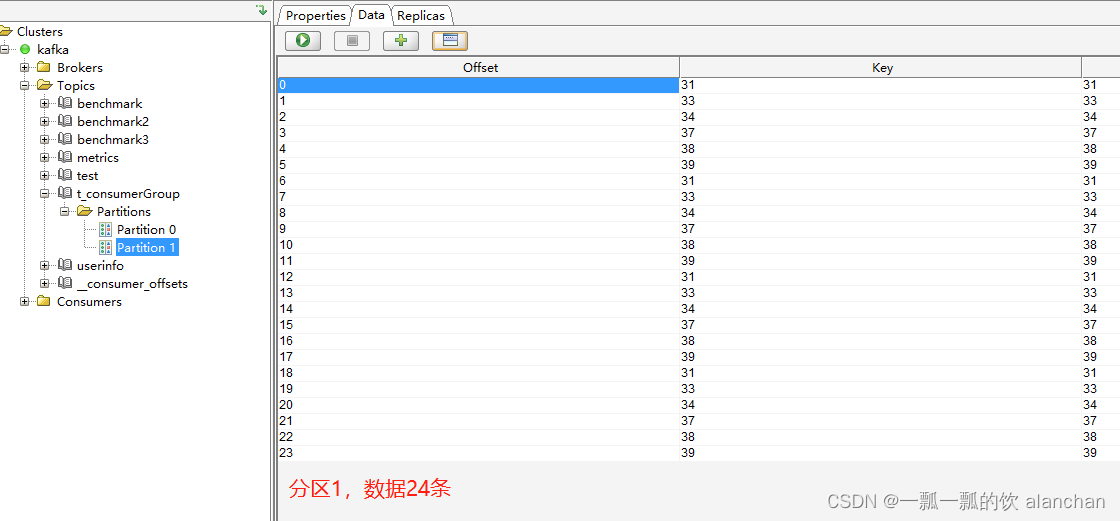1120x521 pixels.
Task: Click the benchmark topic book icon
Action: (x=65, y=104)
